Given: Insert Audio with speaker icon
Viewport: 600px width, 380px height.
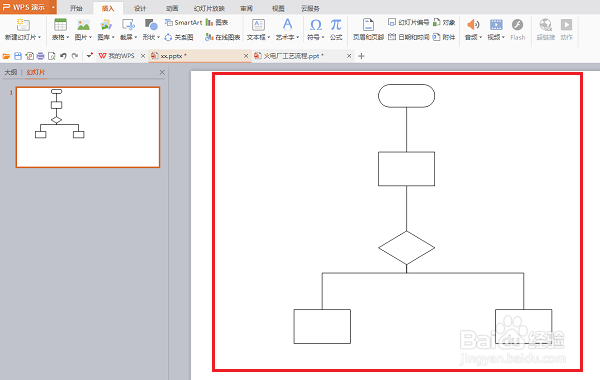Looking at the screenshot, I should [x=473, y=25].
